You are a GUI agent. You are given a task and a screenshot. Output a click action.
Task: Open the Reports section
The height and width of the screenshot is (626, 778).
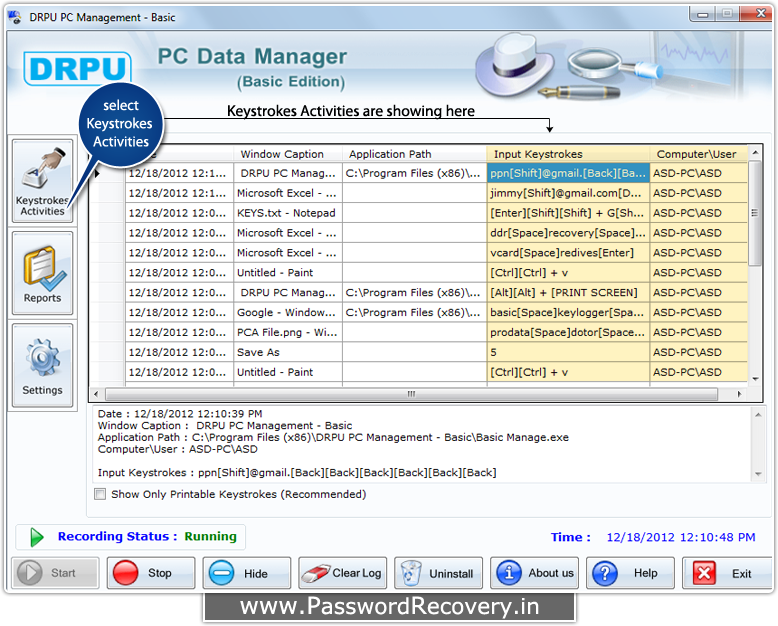tap(43, 273)
